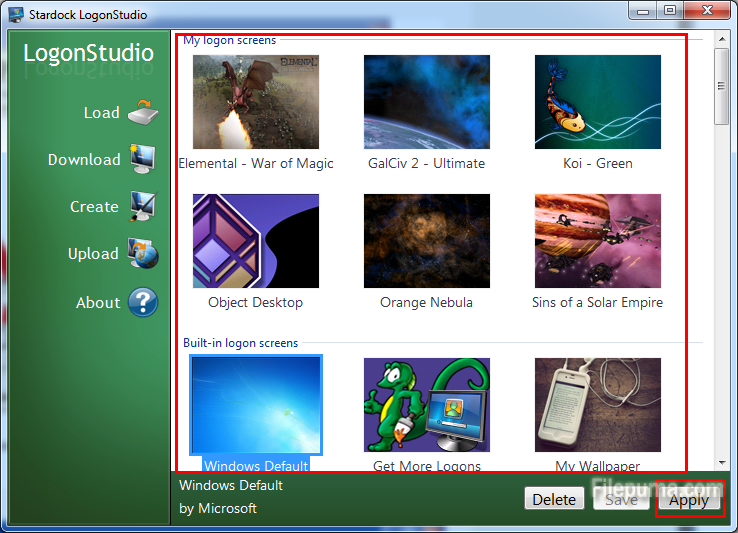
Task: Select Elemental - War of Magic logon
Action: click(255, 102)
